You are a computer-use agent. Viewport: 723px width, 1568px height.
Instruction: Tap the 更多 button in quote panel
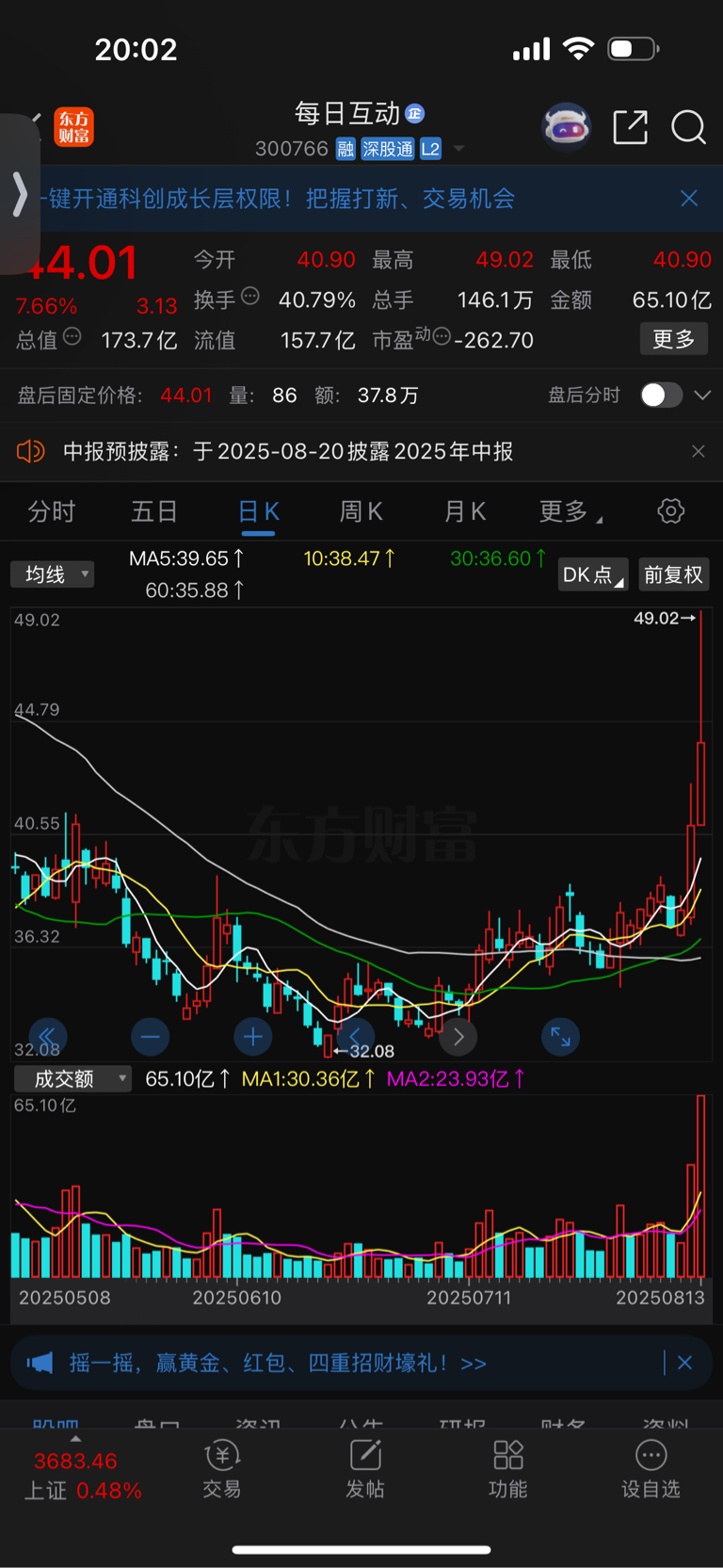(x=674, y=339)
